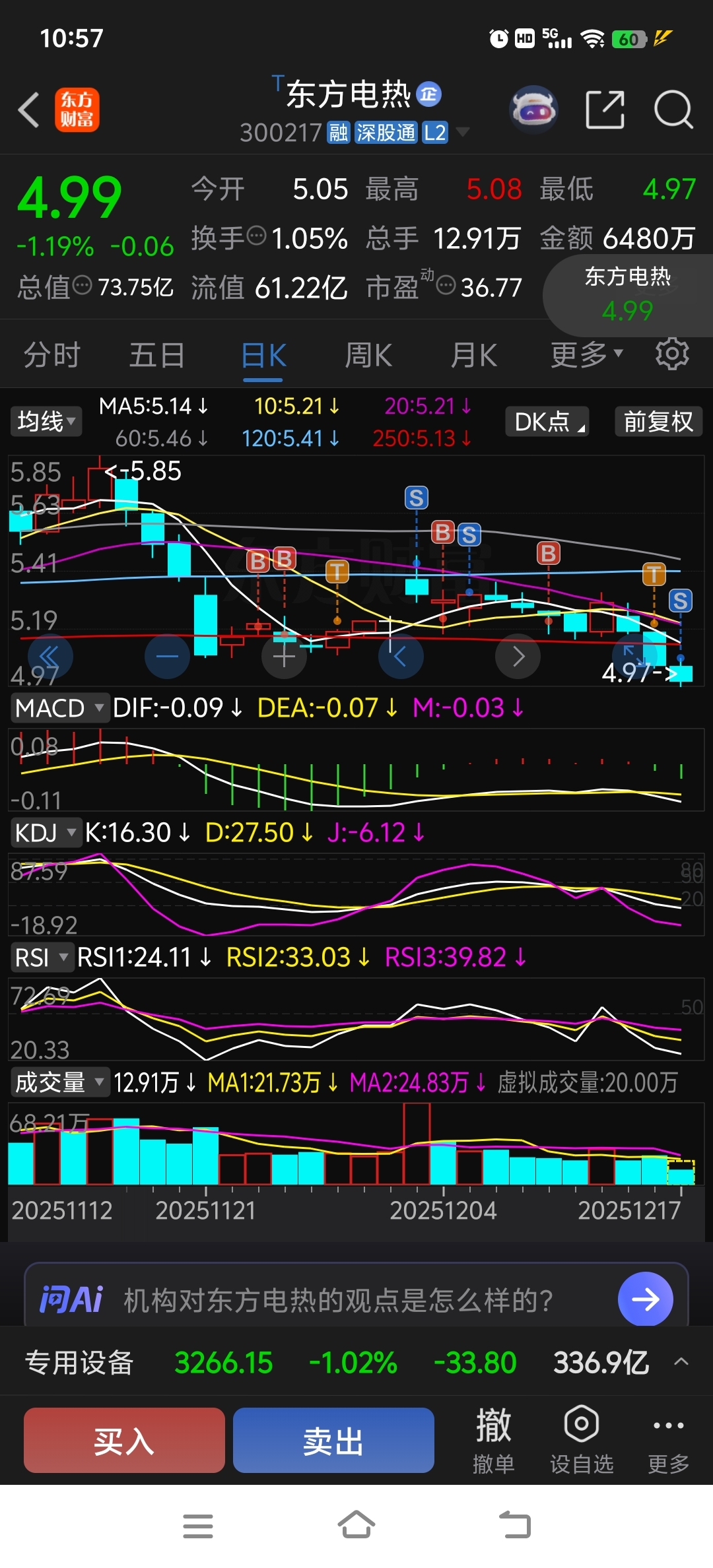Tap the large 4.99 current price
Viewport: 713px width, 1568px height.
(x=69, y=197)
